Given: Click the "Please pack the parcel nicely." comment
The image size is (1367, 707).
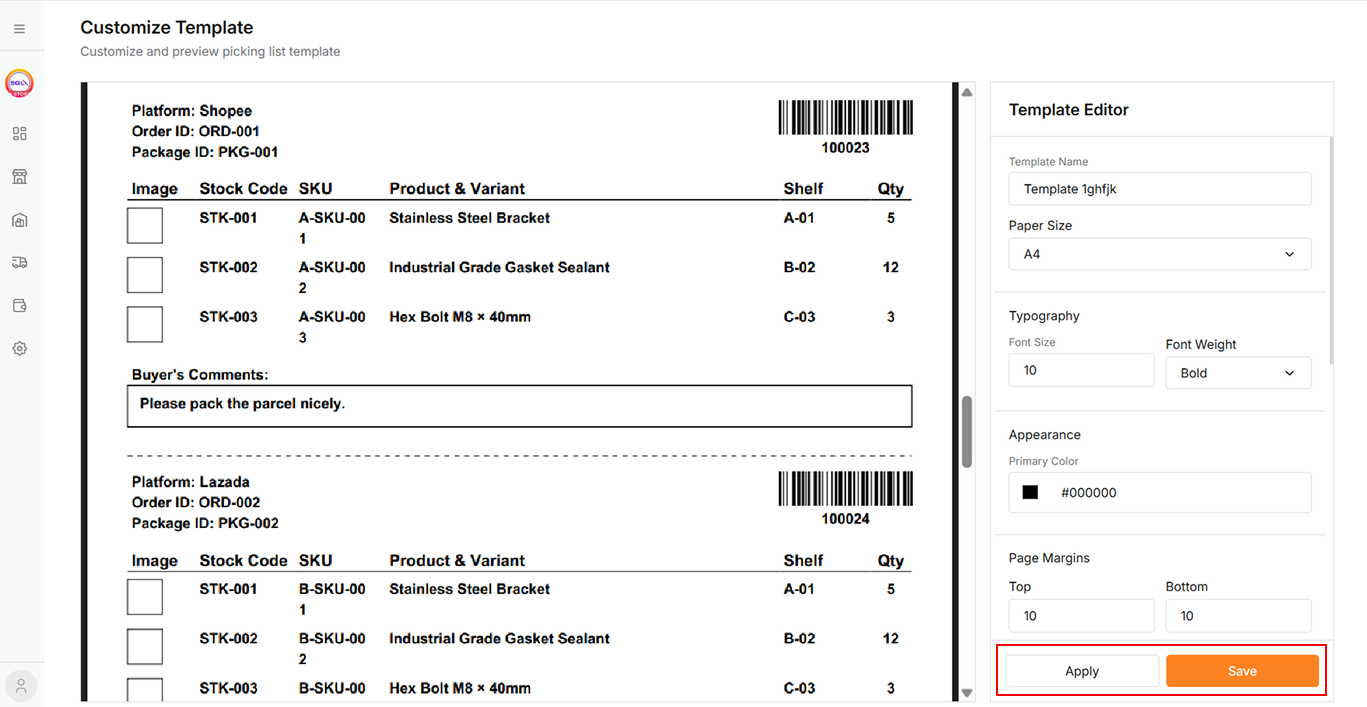Looking at the screenshot, I should pos(242,404).
